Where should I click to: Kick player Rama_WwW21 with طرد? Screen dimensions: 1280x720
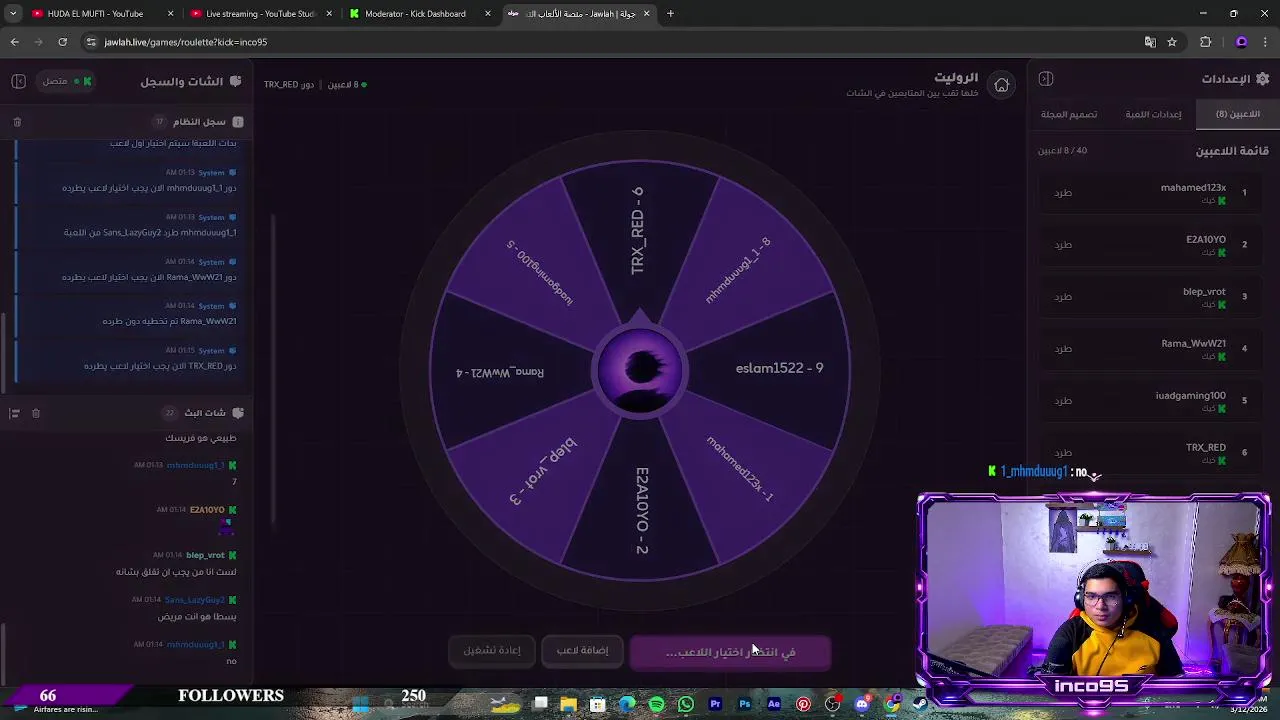coord(1063,348)
